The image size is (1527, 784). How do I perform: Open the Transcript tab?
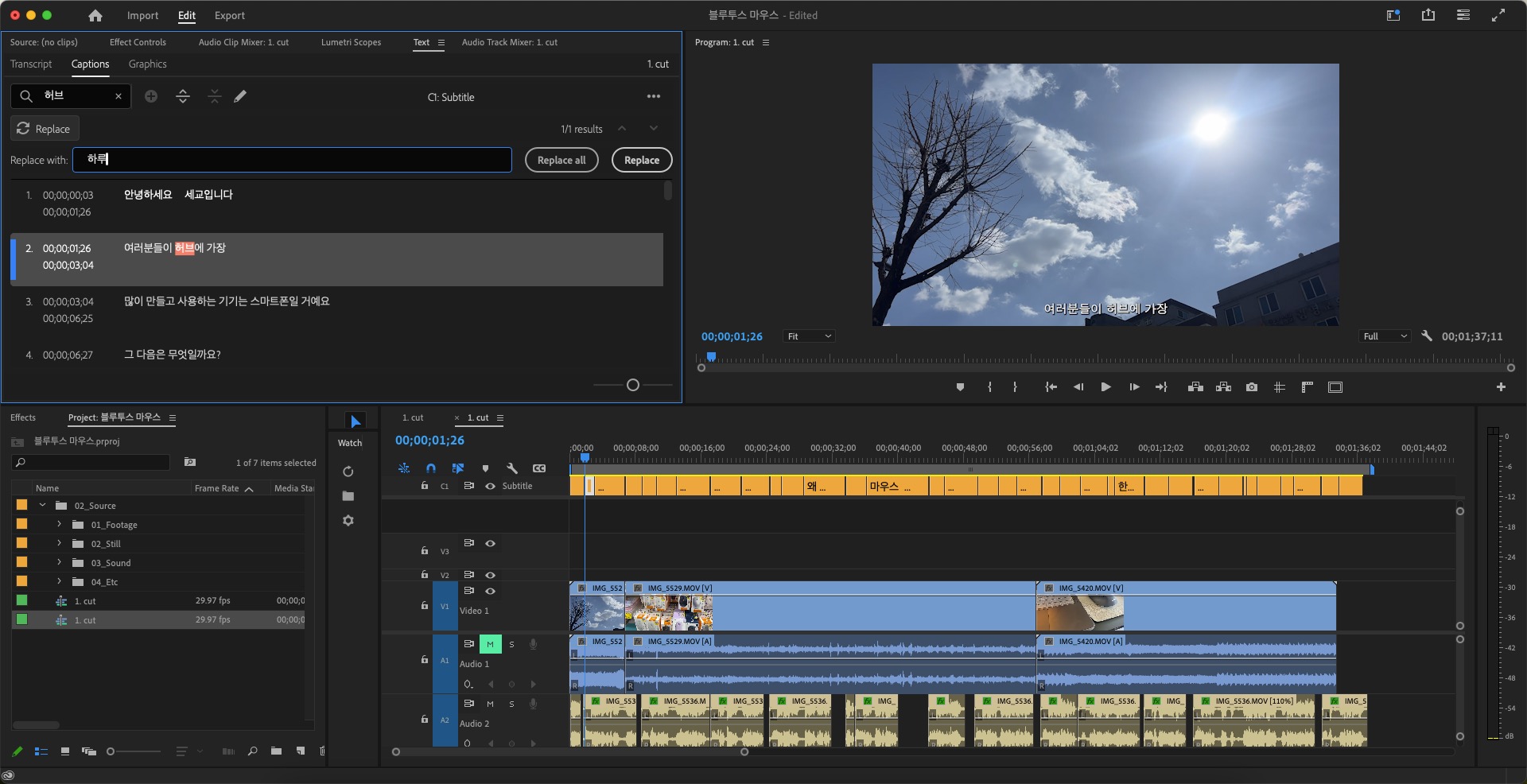(x=31, y=64)
